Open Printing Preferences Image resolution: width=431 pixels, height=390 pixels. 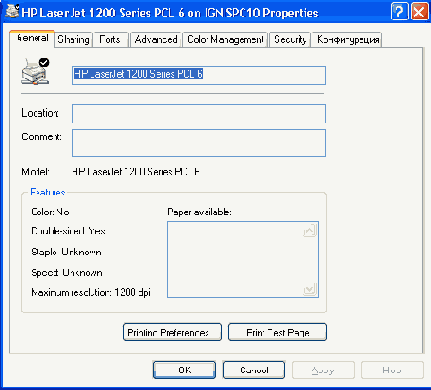[172, 332]
